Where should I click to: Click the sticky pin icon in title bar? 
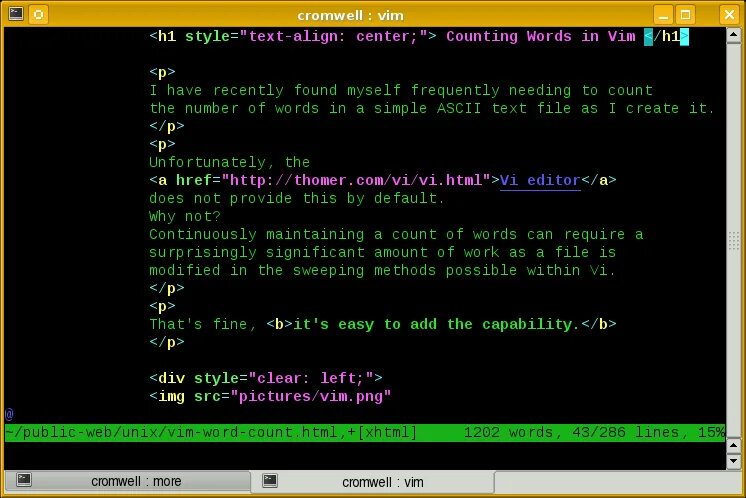coord(39,14)
